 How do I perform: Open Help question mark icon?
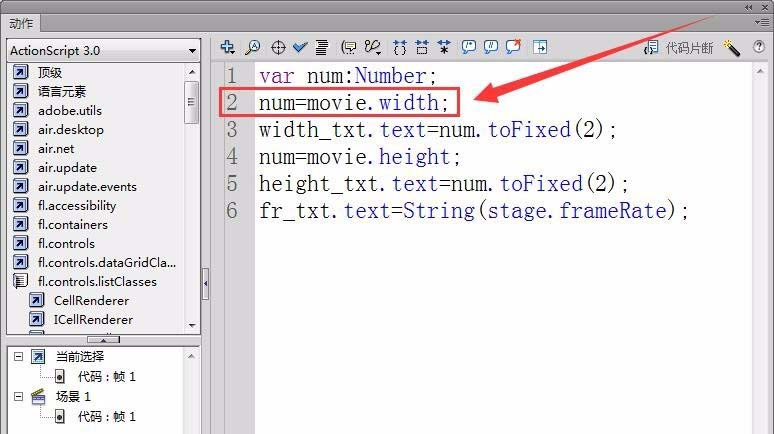click(759, 47)
